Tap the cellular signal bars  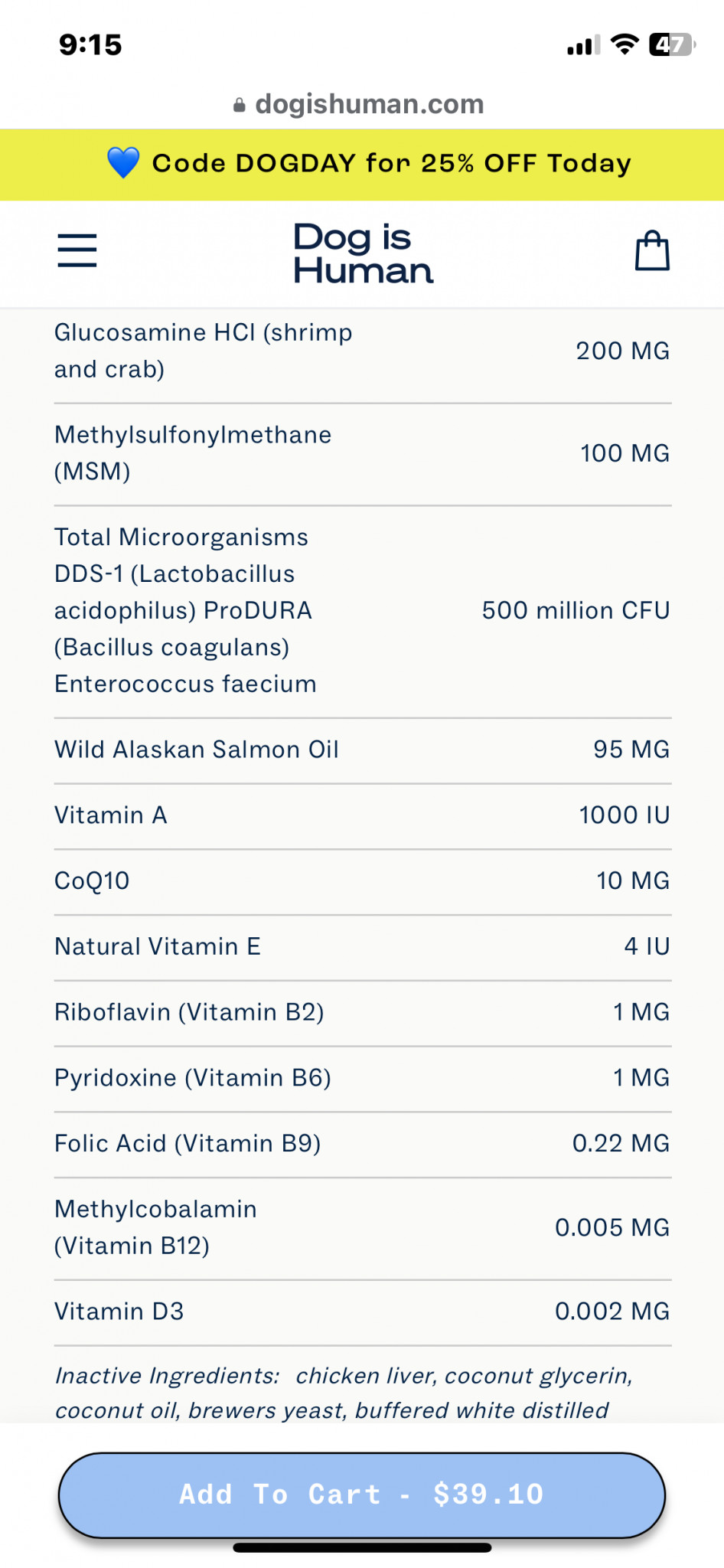tap(583, 46)
